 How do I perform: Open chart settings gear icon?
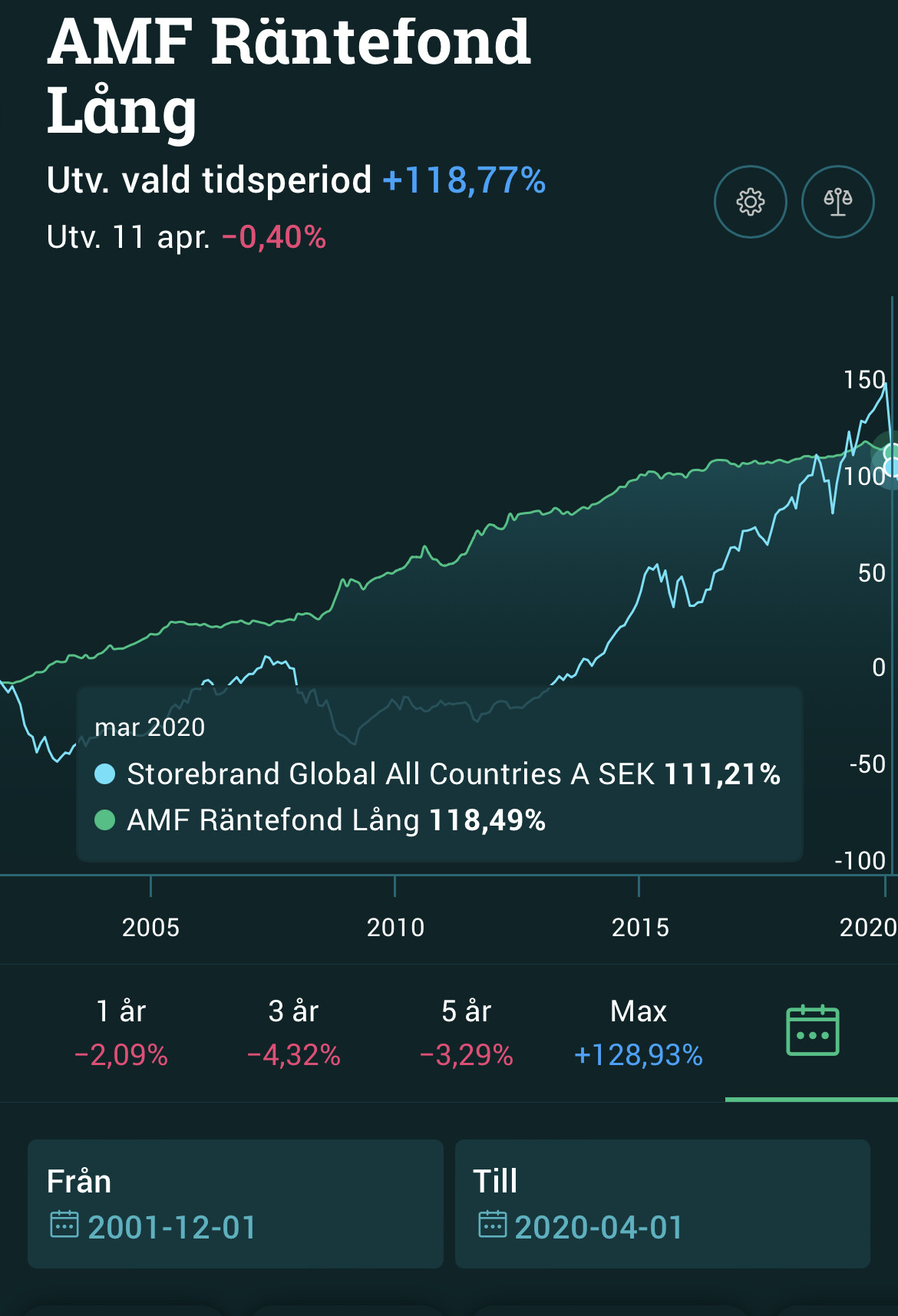coord(750,202)
